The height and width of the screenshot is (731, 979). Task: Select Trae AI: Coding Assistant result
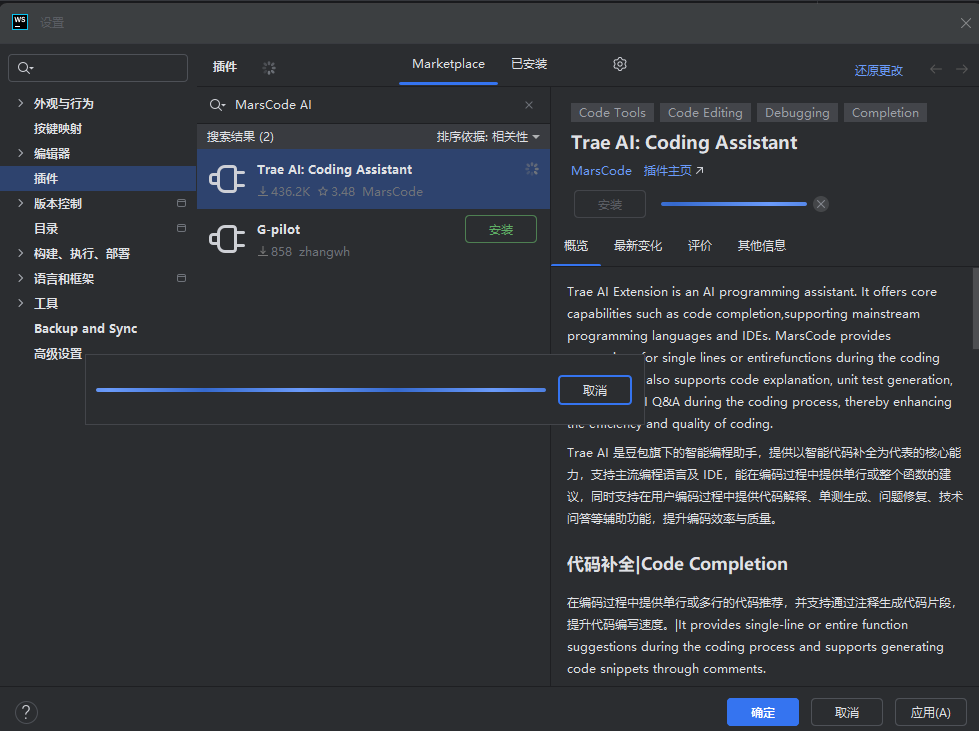373,179
